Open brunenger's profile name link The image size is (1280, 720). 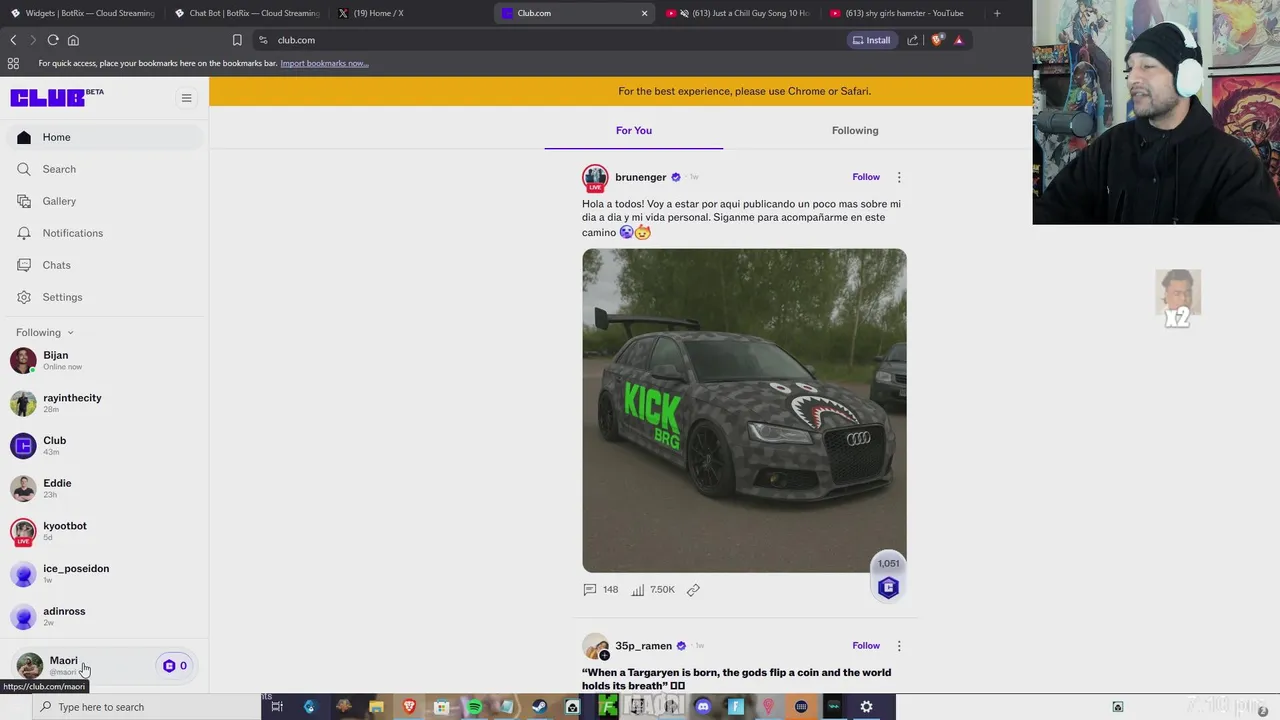[641, 177]
